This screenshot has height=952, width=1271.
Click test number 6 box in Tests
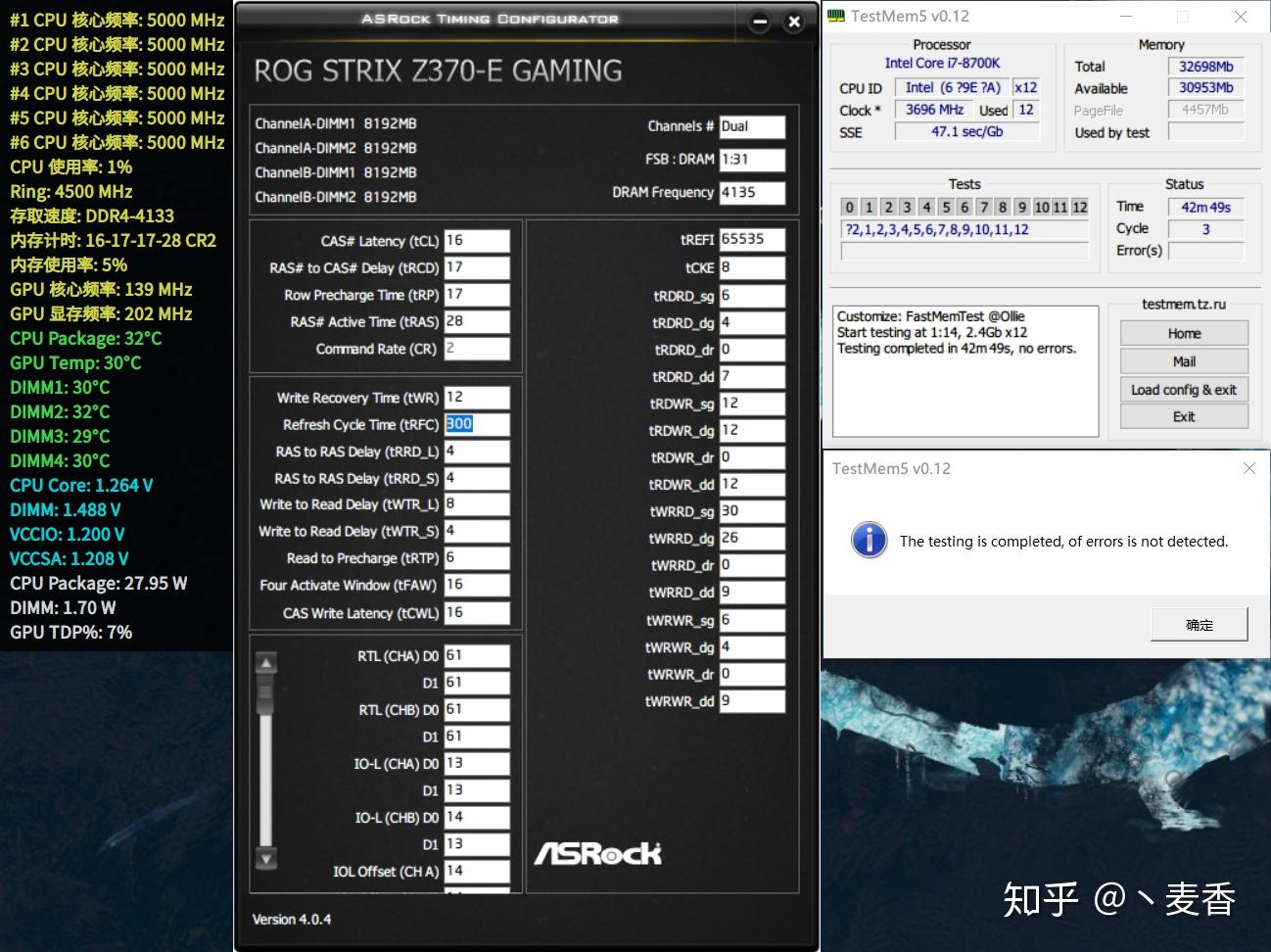[965, 207]
